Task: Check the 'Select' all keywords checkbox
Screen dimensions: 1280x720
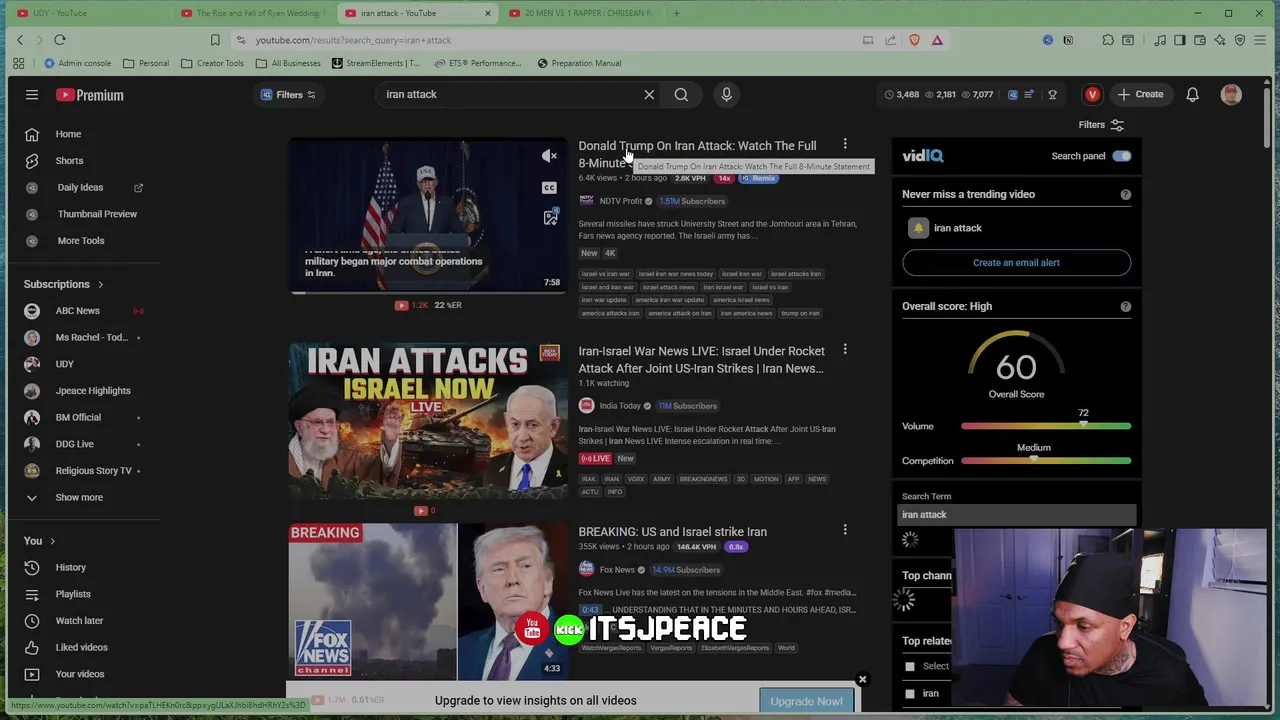Action: (x=909, y=666)
